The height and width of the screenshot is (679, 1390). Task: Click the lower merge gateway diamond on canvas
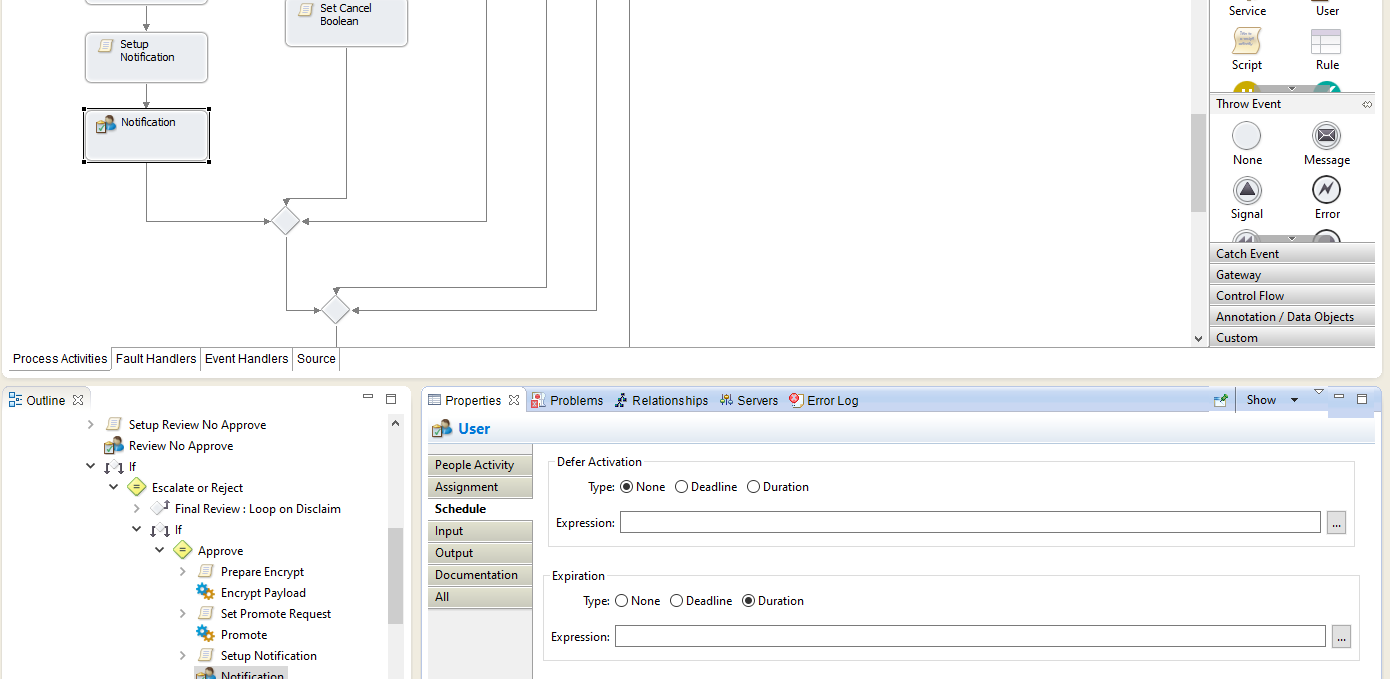[x=335, y=310]
